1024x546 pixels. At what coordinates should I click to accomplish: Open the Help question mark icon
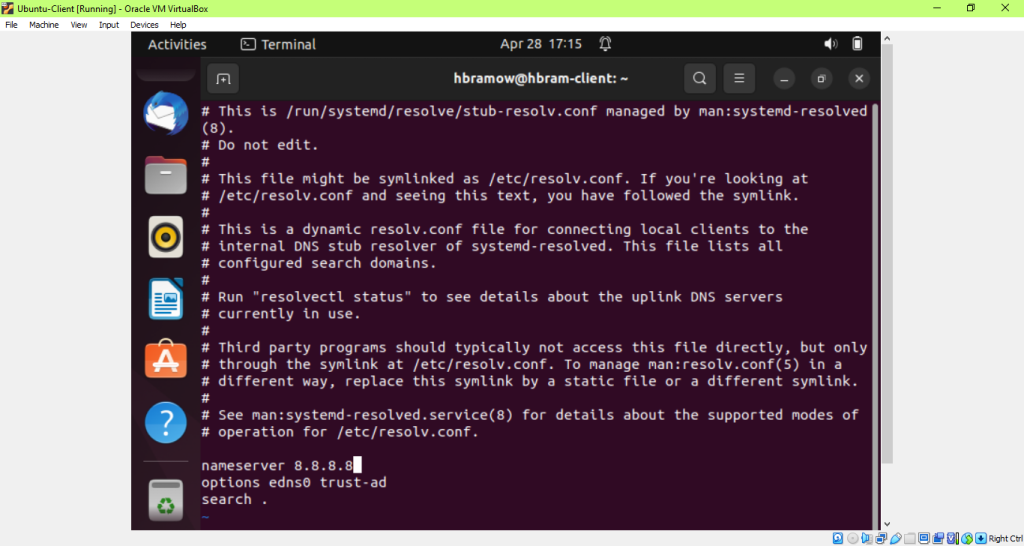point(166,422)
